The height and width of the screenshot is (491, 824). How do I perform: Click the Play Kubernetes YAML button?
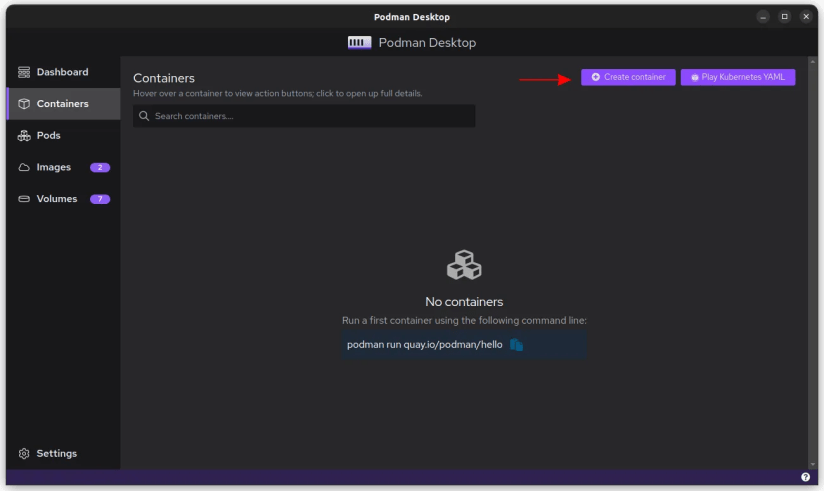pyautogui.click(x=738, y=77)
